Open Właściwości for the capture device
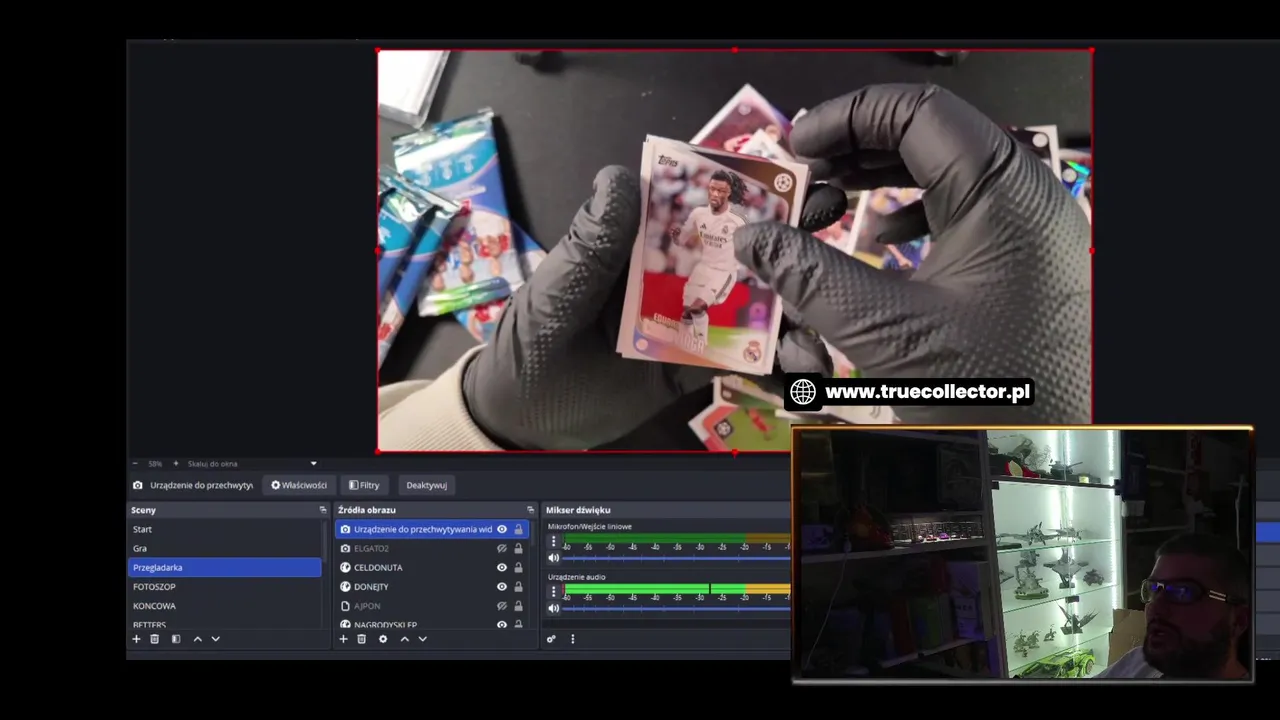The height and width of the screenshot is (720, 1280). click(299, 485)
